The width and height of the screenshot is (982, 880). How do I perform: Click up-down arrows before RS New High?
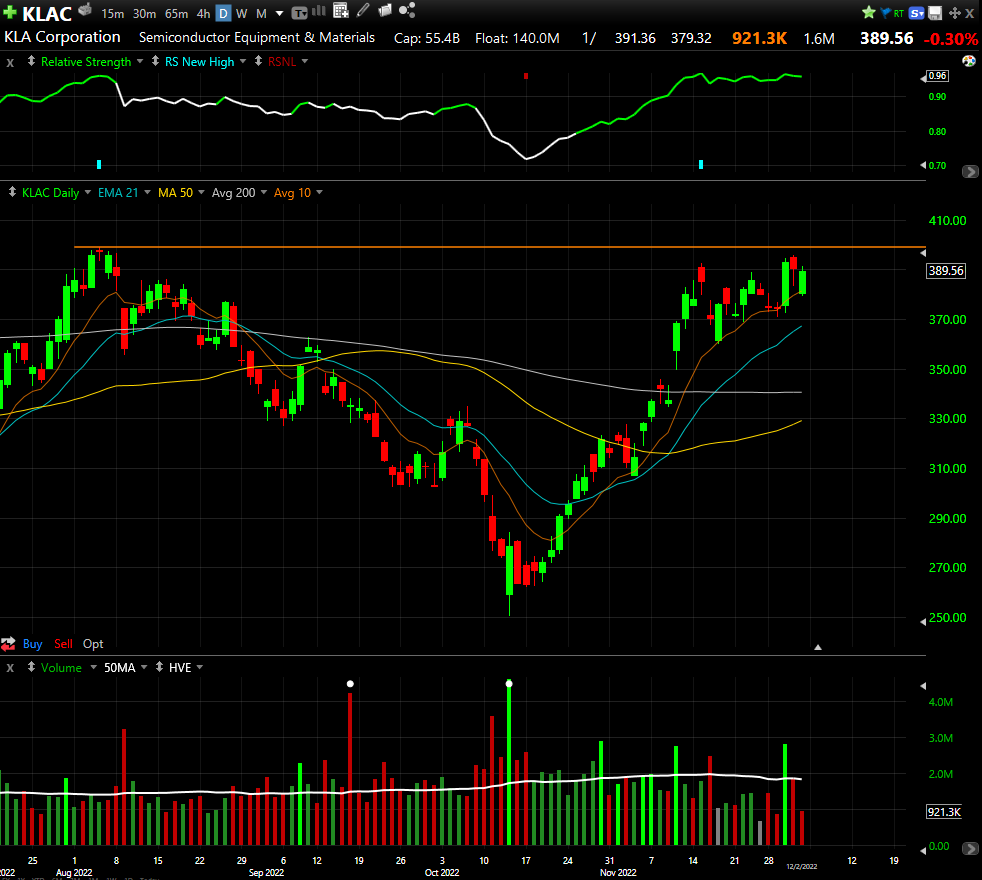[155, 61]
